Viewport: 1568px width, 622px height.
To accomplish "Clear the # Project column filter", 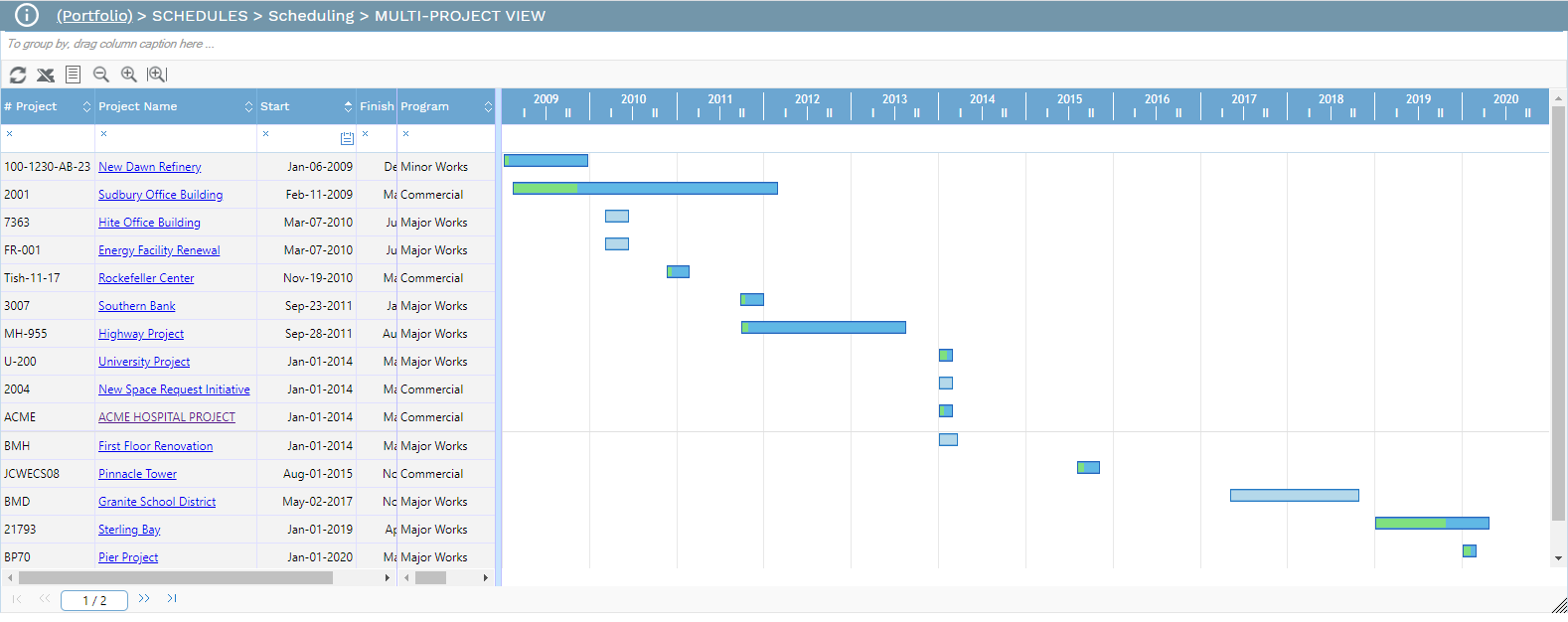I will [10, 133].
